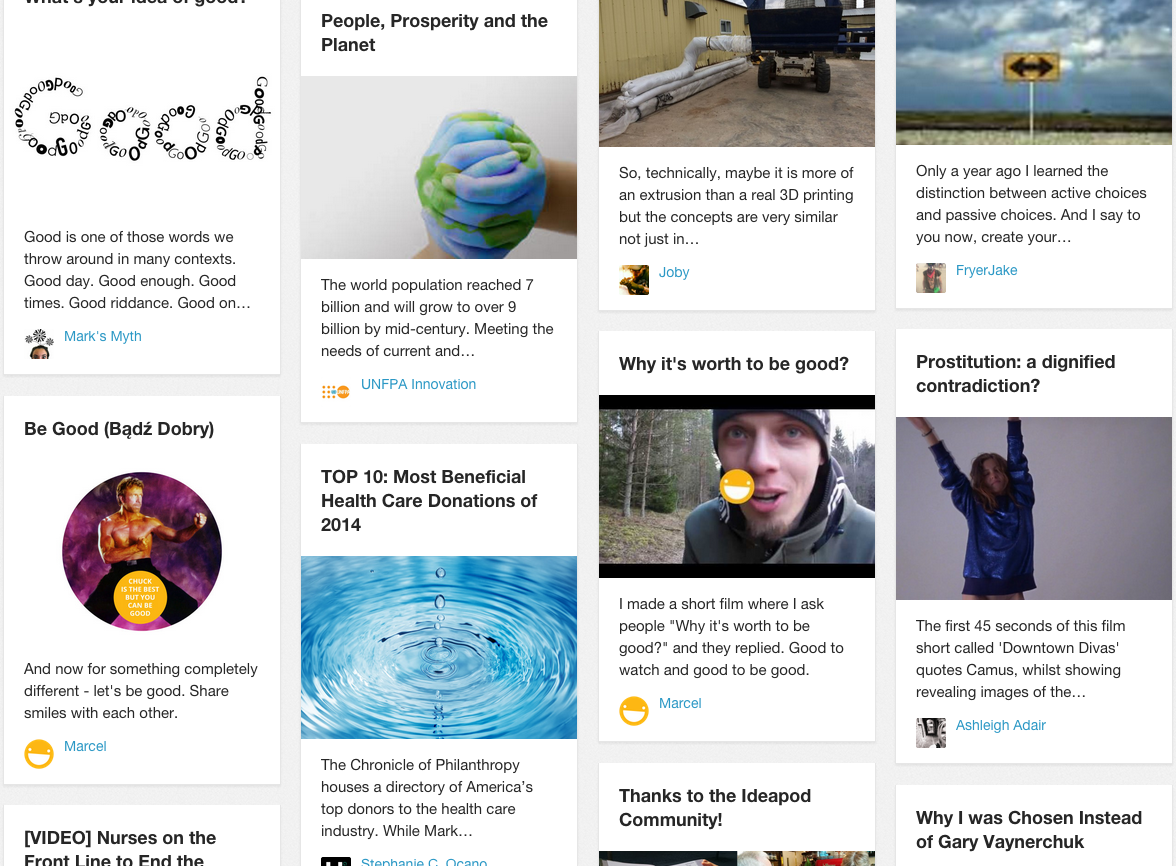
Task: Click Mark's Myth avatar icon
Action: click(39, 344)
